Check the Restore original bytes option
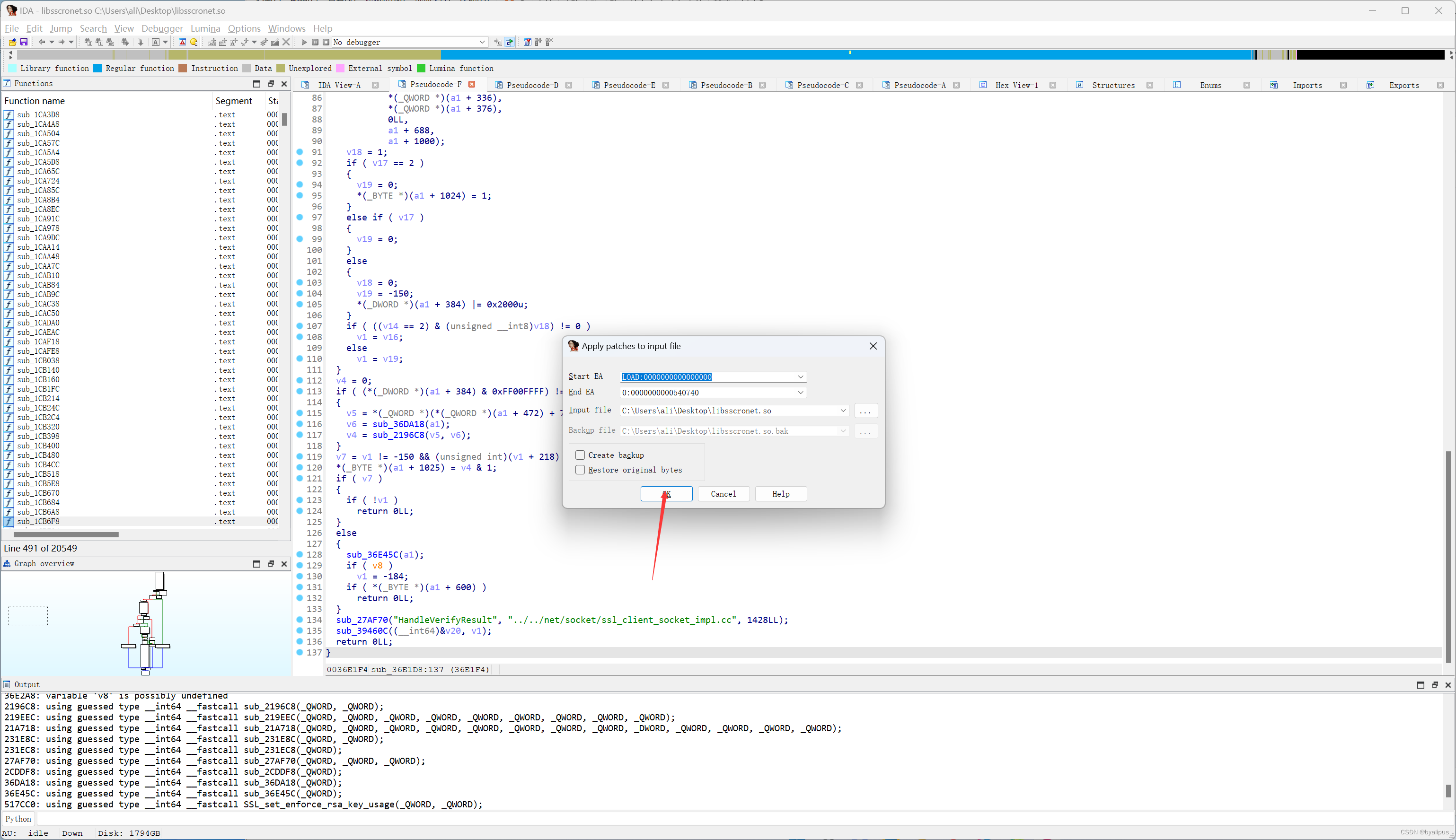This screenshot has width=1456, height=840. pyautogui.click(x=580, y=470)
